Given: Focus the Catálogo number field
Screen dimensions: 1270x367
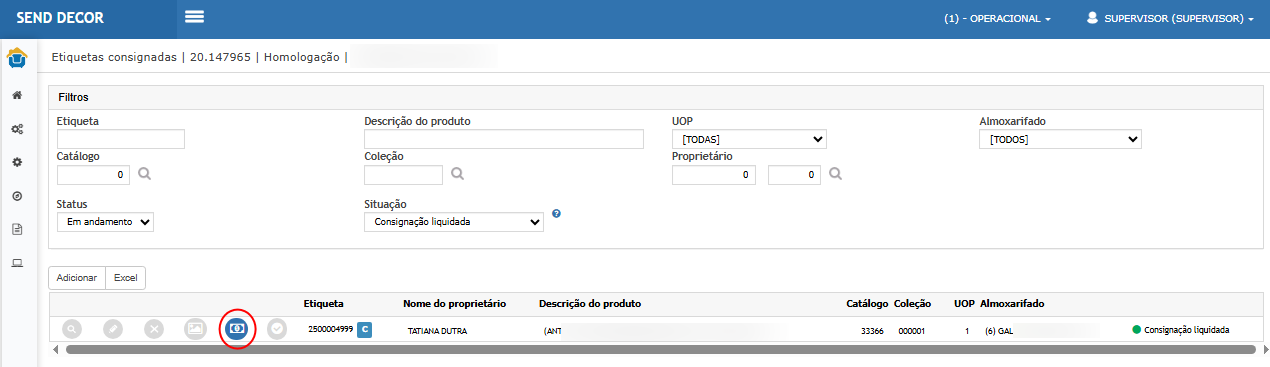Looking at the screenshot, I should pos(94,175).
